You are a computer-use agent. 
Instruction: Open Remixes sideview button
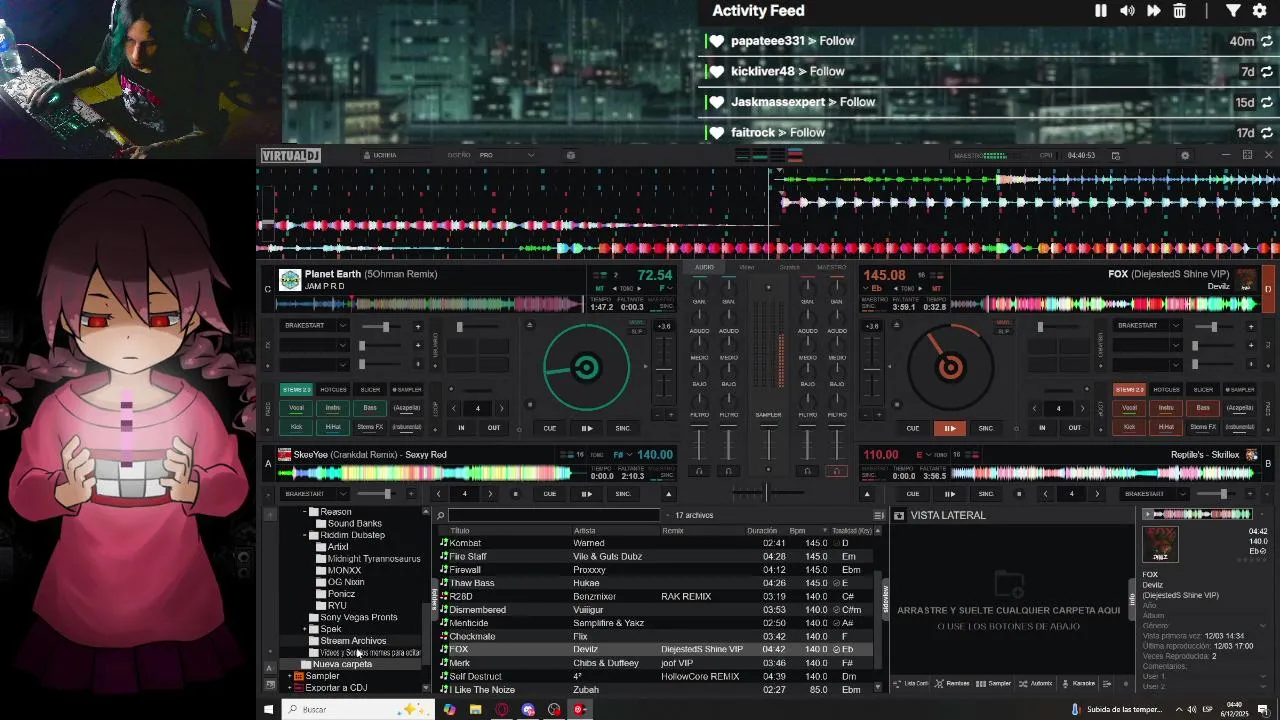coord(951,684)
